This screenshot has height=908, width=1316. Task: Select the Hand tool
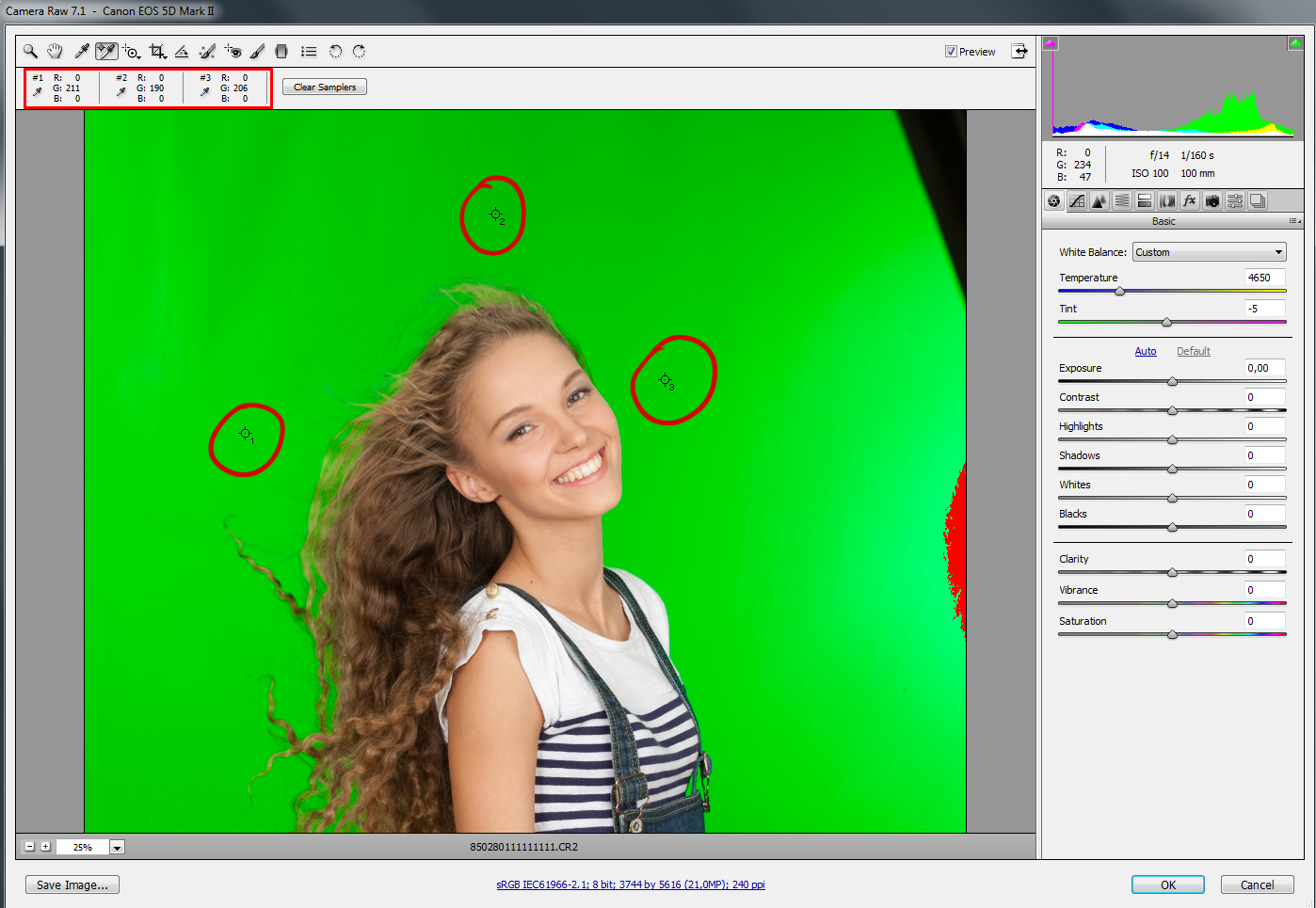click(x=55, y=52)
